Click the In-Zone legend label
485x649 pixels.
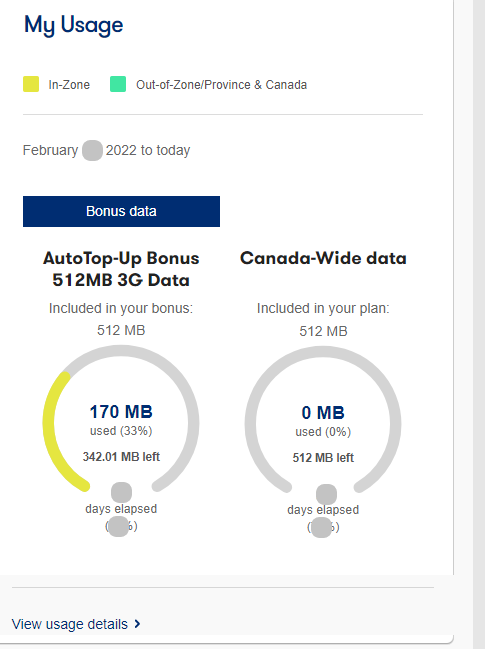tap(69, 84)
